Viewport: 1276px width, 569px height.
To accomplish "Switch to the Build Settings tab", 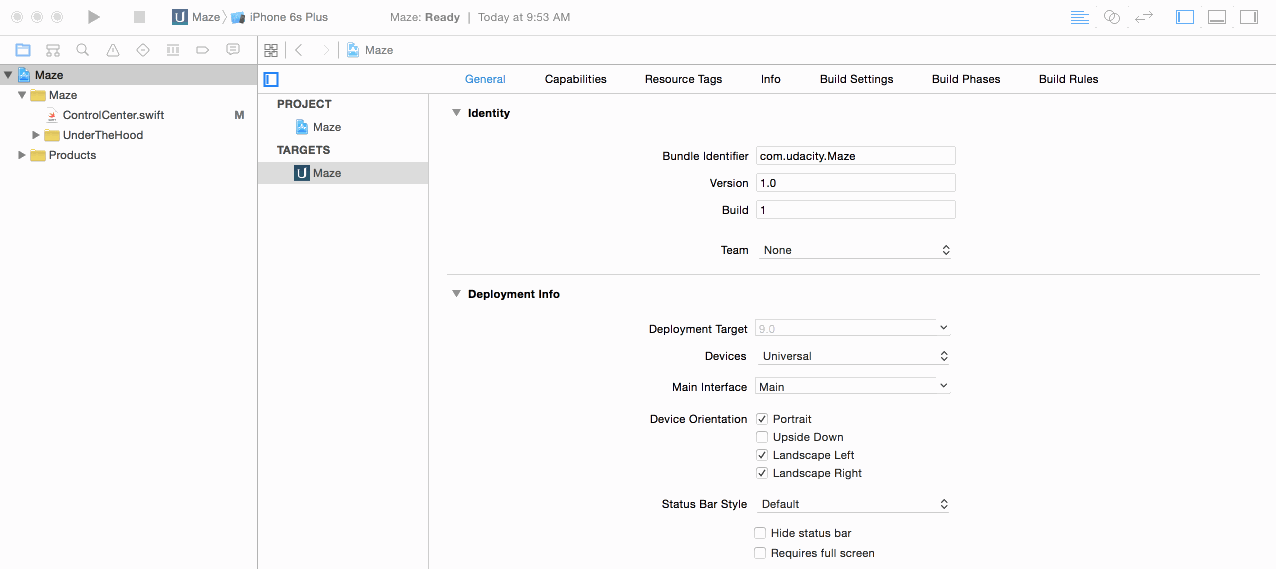I will (857, 79).
